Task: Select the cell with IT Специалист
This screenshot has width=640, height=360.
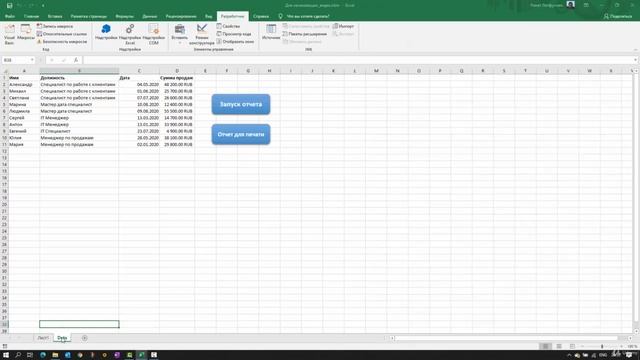Action: pyautogui.click(x=79, y=131)
